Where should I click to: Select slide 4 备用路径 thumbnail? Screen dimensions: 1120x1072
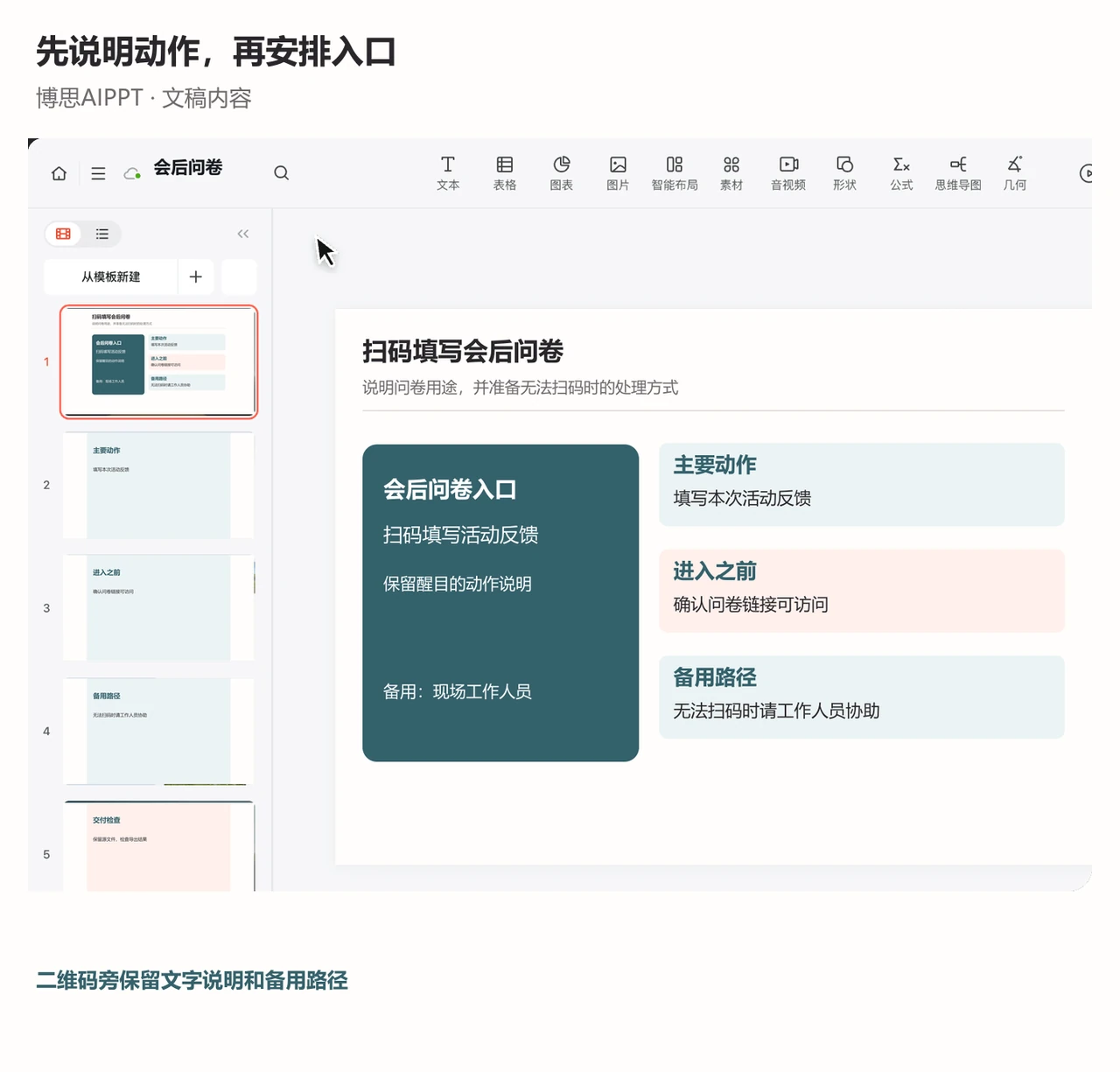click(x=158, y=732)
